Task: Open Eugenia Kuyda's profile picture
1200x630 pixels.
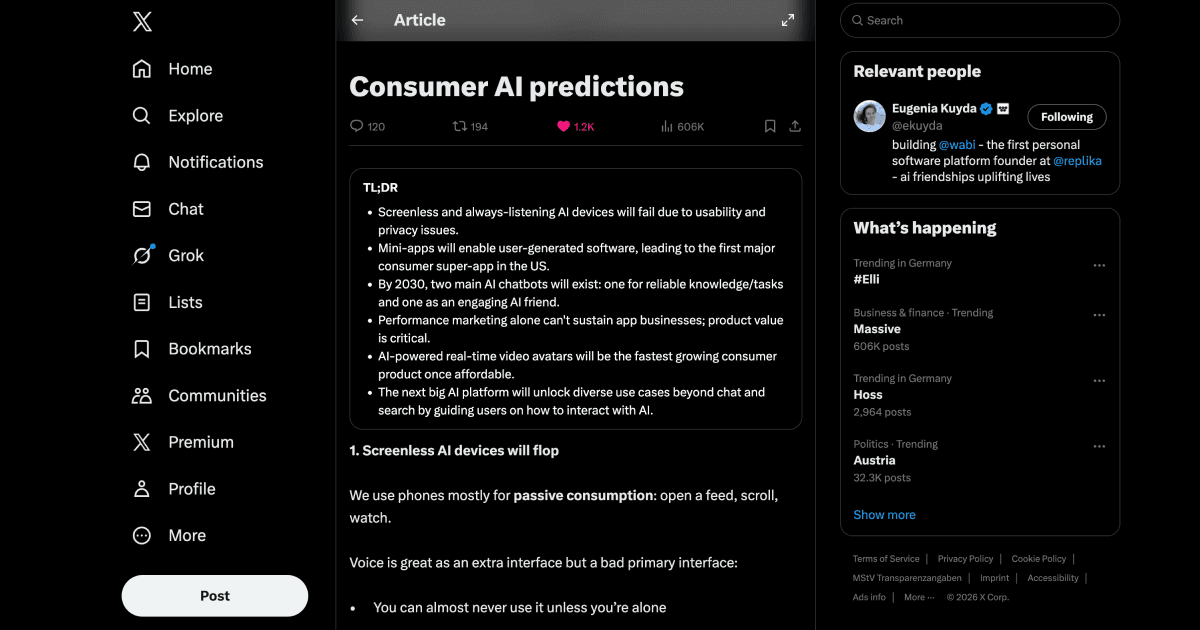Action: point(869,116)
